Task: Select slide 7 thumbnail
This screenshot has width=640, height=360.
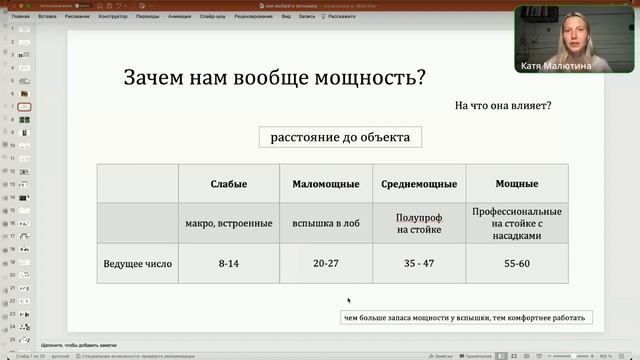Action: (x=24, y=107)
